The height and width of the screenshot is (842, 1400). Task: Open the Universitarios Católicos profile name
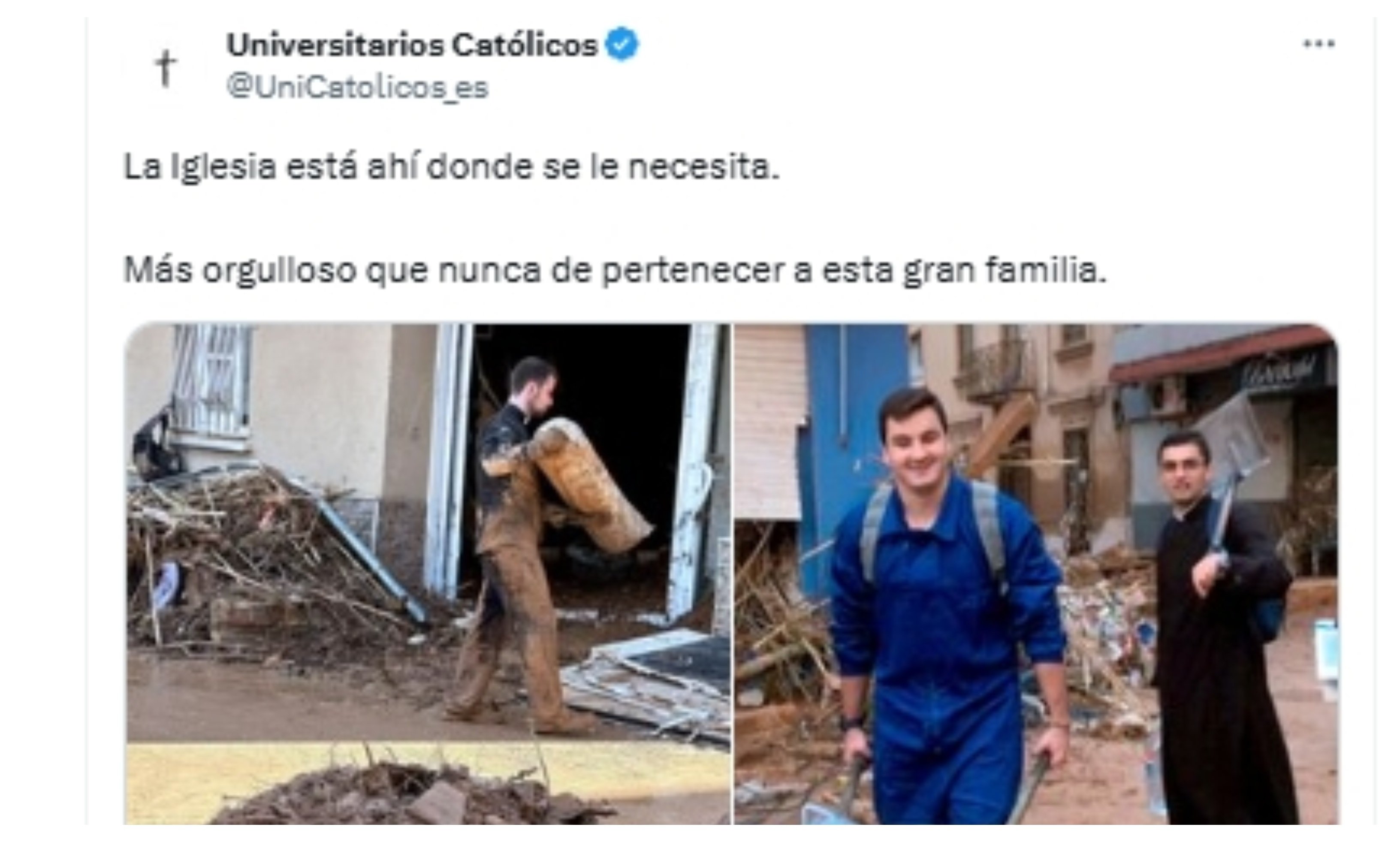412,44
